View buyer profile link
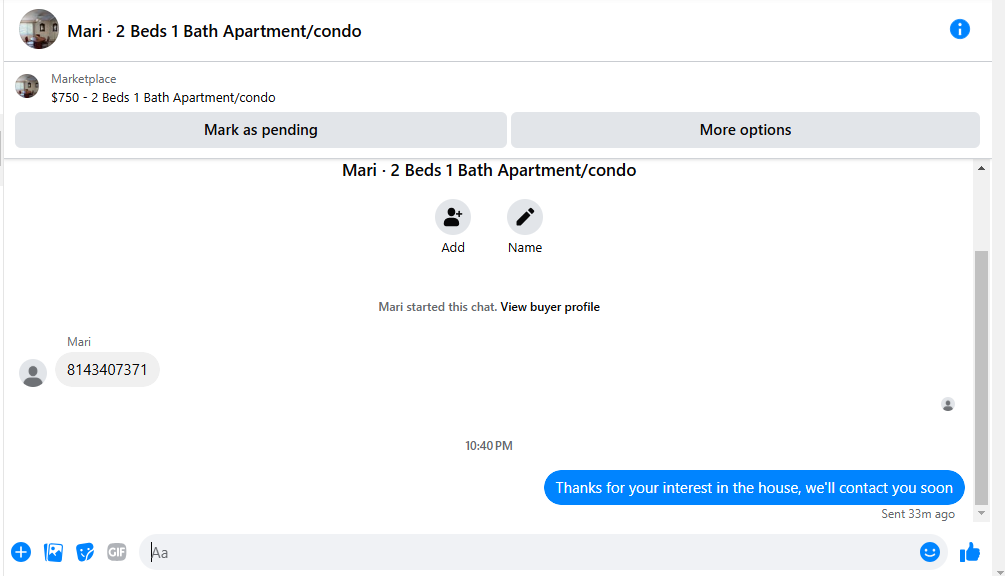The width and height of the screenshot is (1005, 576). [x=550, y=307]
